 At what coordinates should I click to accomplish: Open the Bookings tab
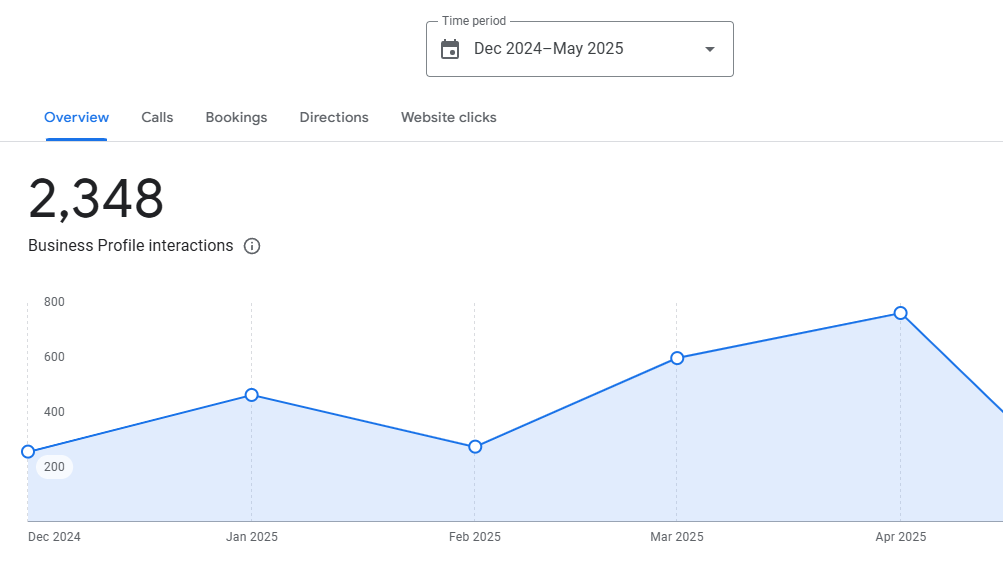click(236, 117)
